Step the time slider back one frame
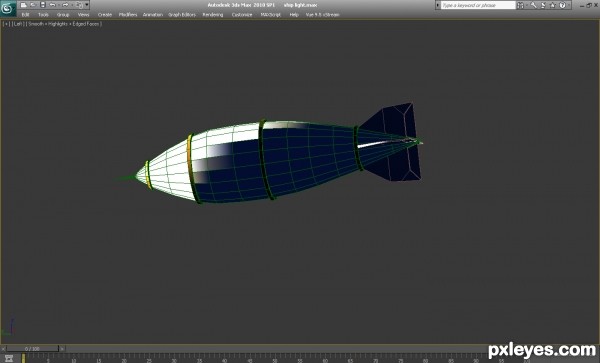The width and height of the screenshot is (600, 363). [x=3, y=349]
